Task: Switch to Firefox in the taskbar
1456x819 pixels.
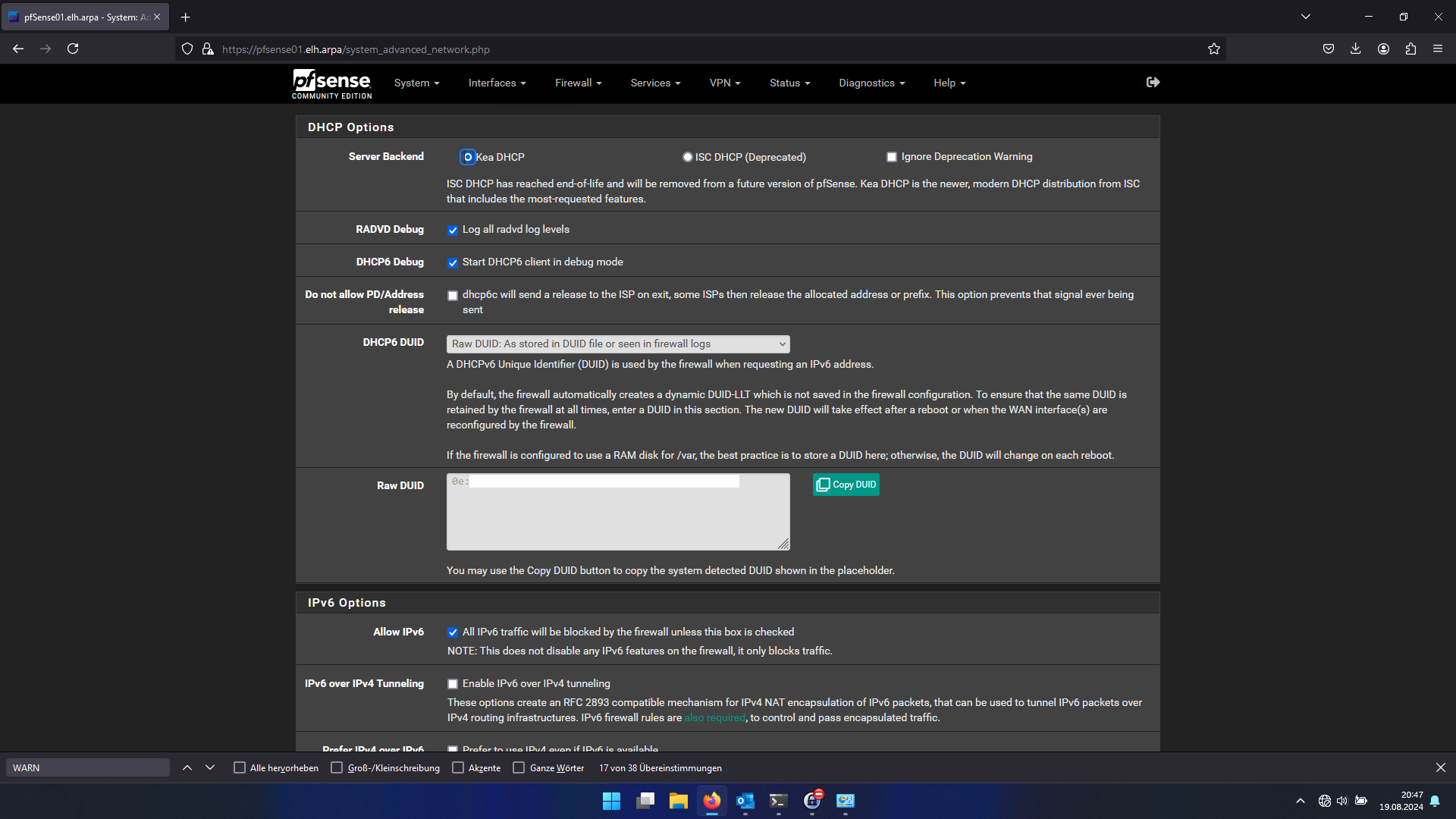Action: (x=712, y=801)
